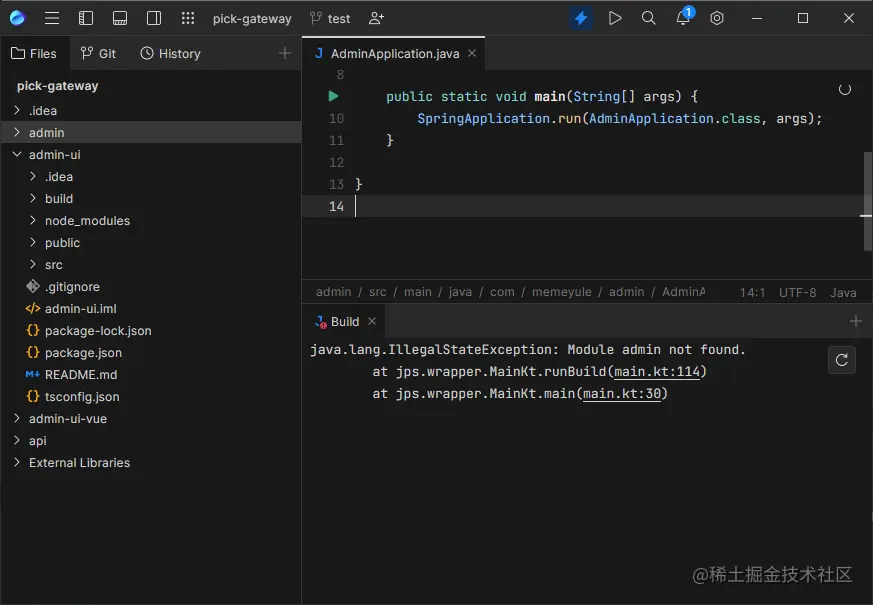Click 'main' breadcrumb segment
Image resolution: width=873 pixels, height=605 pixels.
[x=418, y=292]
